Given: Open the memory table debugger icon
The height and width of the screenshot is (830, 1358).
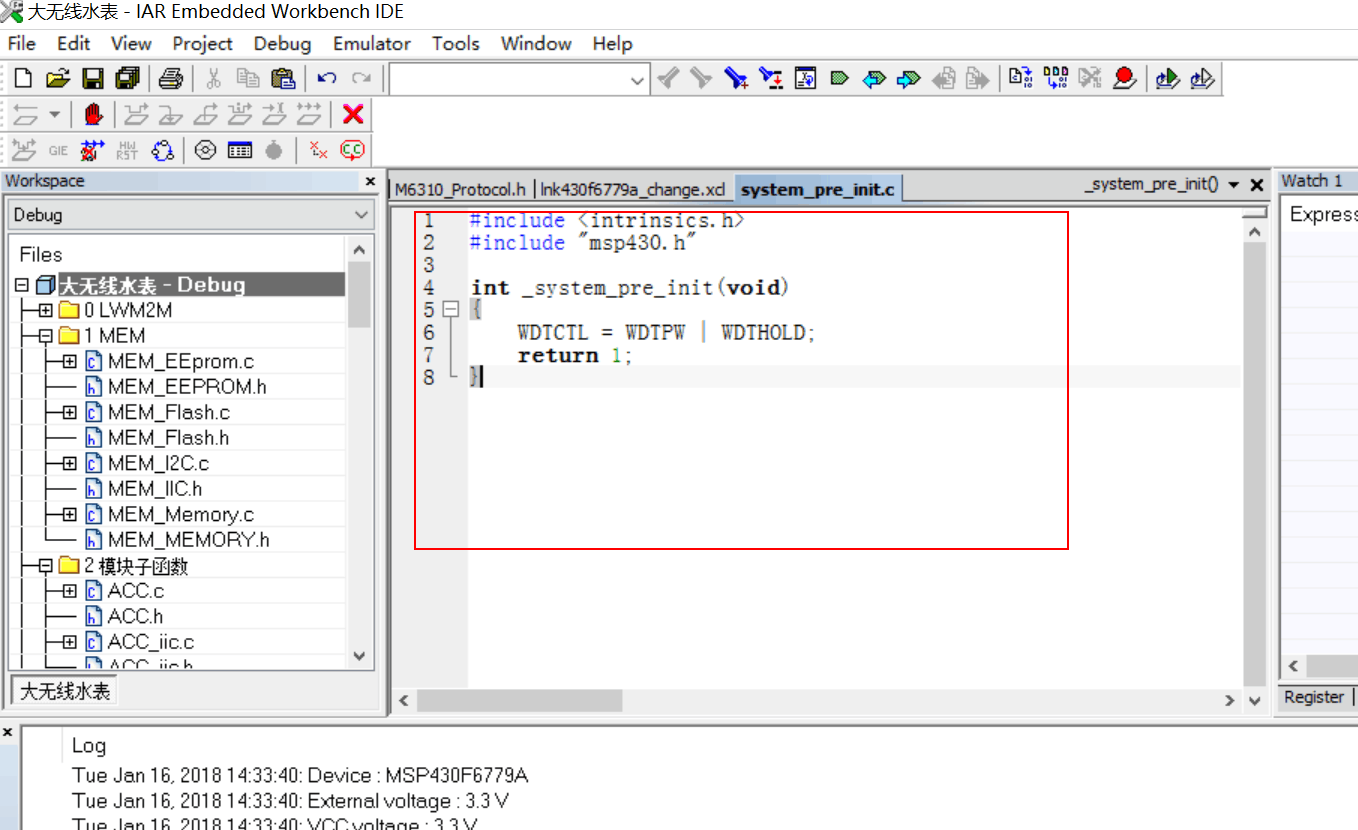Looking at the screenshot, I should [x=240, y=150].
